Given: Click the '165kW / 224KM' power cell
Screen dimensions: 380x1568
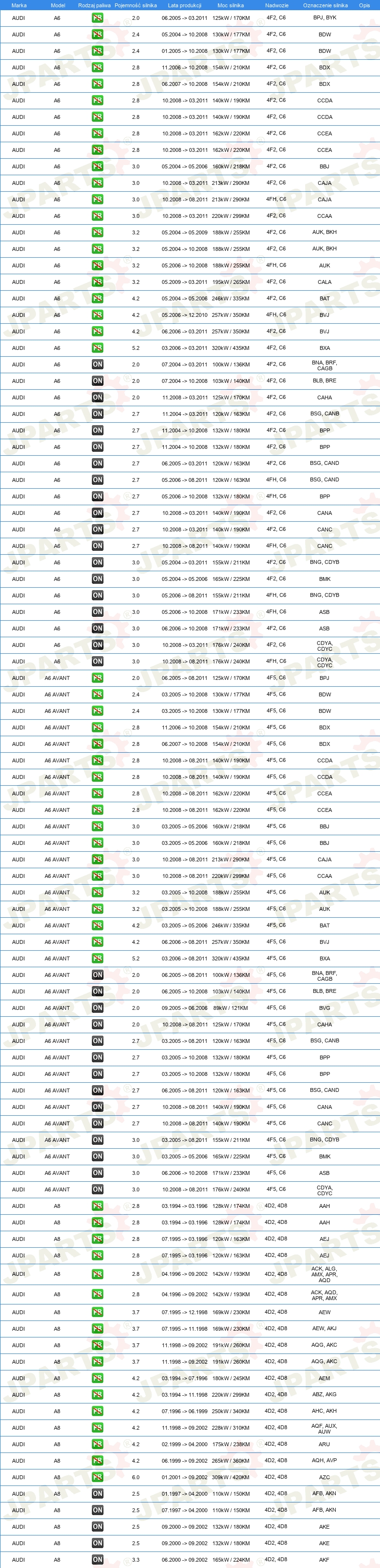Looking at the screenshot, I should [231, 1560].
